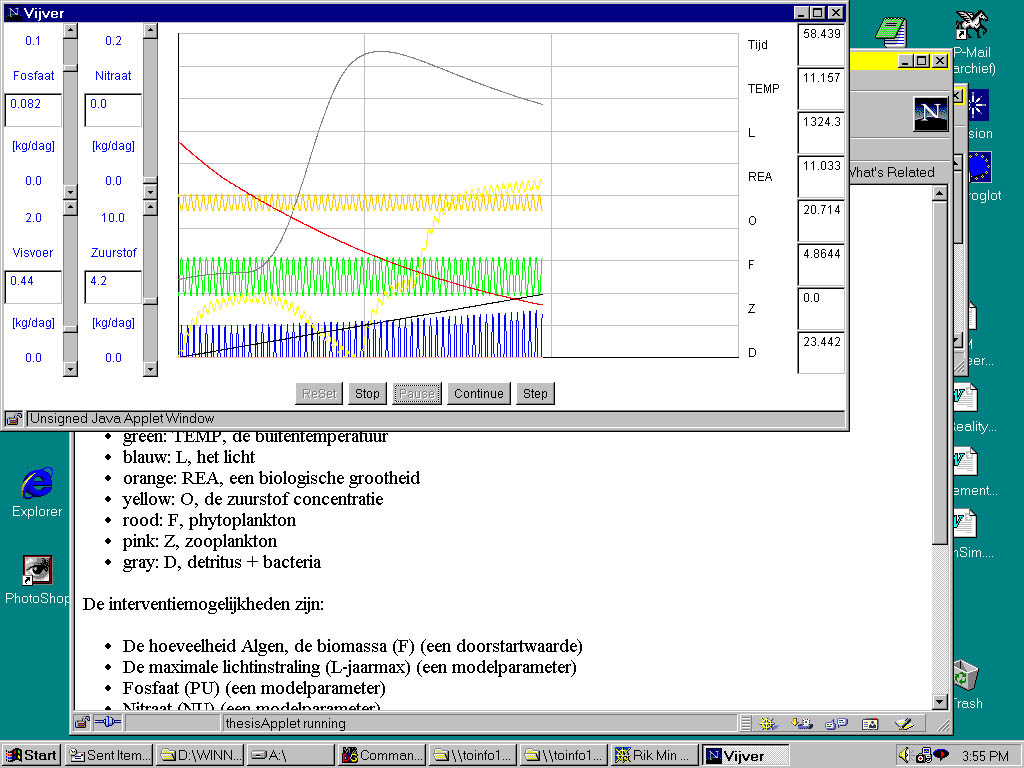Click the Visvoer slider up arrow
Viewport: 1024px width, 768px height.
(71, 208)
